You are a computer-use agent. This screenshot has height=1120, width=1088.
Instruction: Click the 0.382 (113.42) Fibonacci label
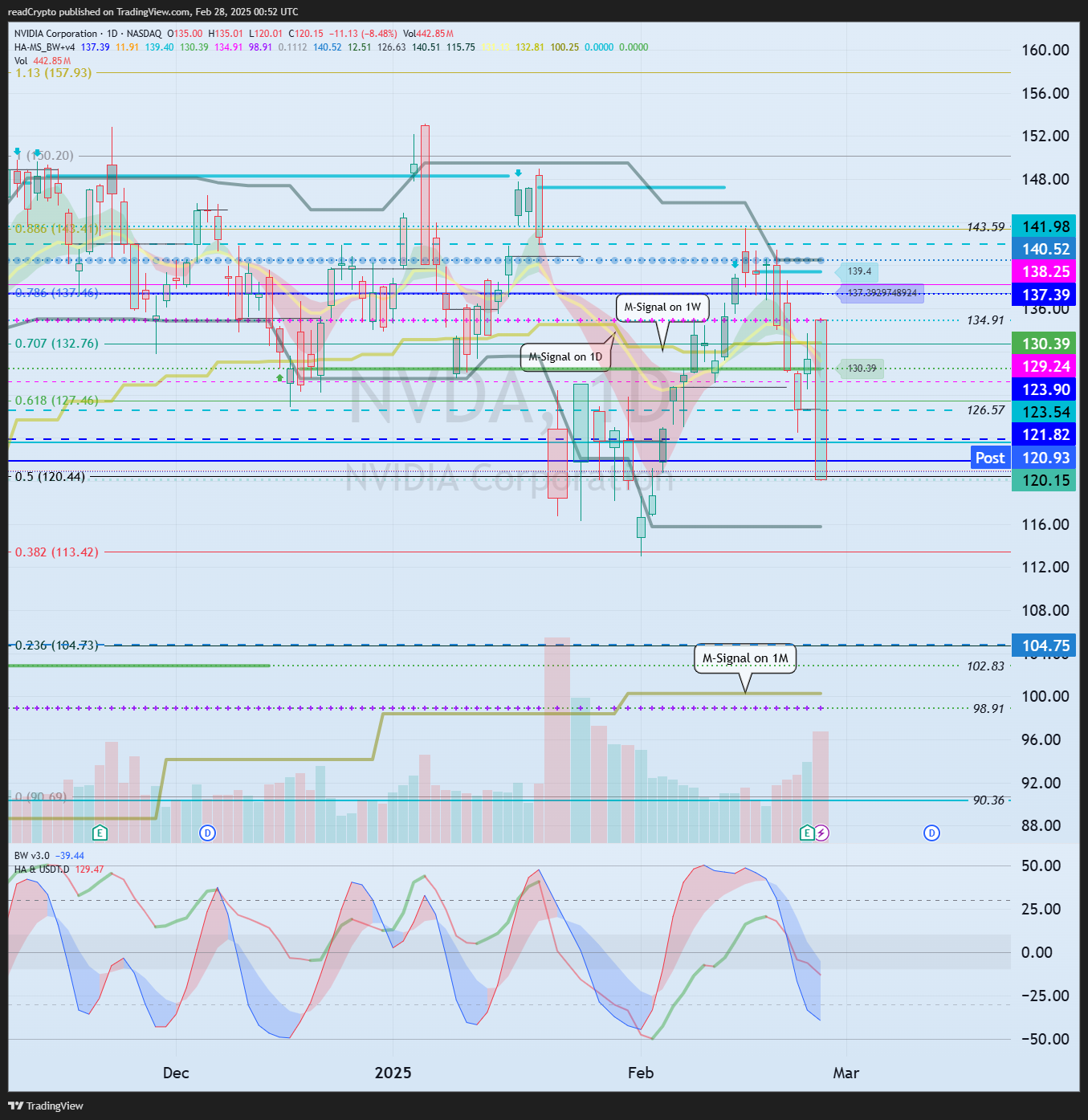56,552
